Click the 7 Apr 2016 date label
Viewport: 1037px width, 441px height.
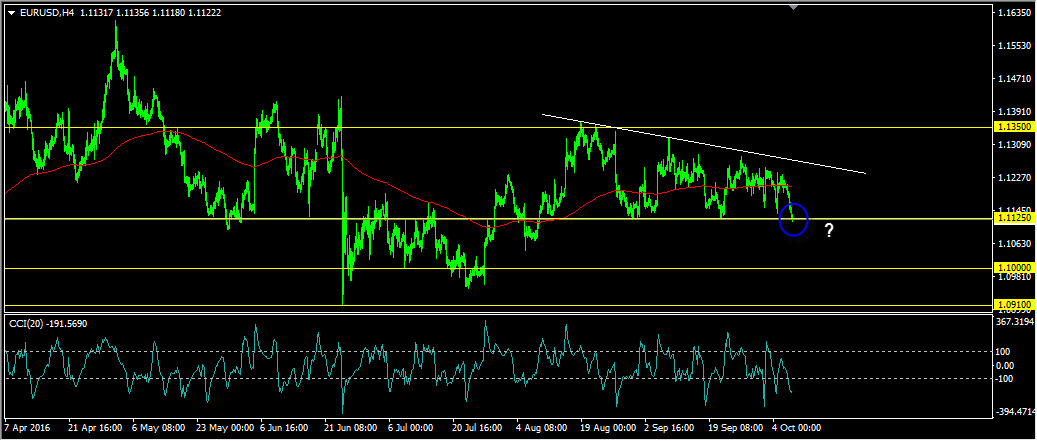click(26, 428)
